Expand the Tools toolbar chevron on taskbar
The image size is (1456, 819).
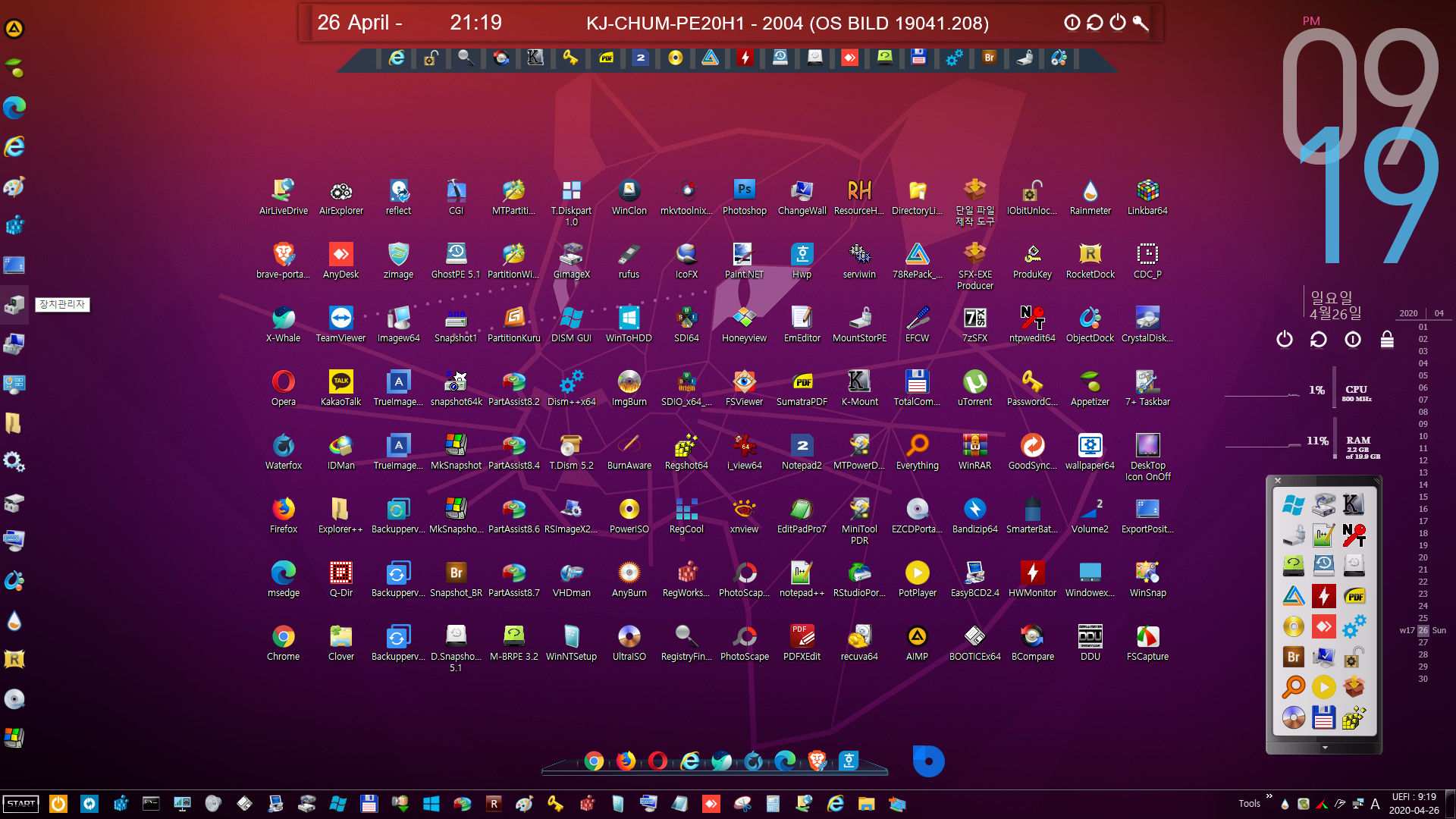click(1269, 796)
